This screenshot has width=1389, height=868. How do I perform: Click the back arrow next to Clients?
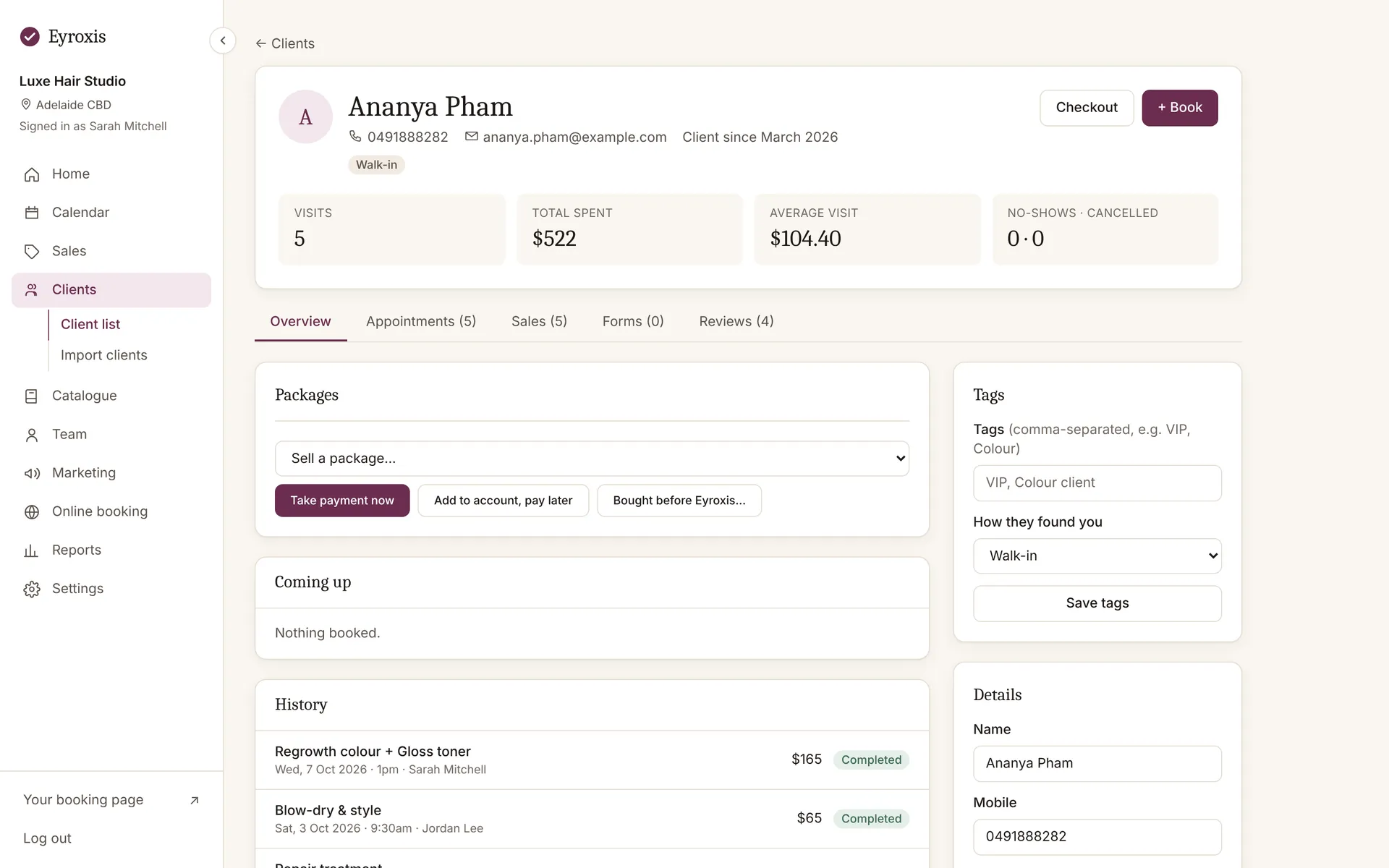(261, 43)
